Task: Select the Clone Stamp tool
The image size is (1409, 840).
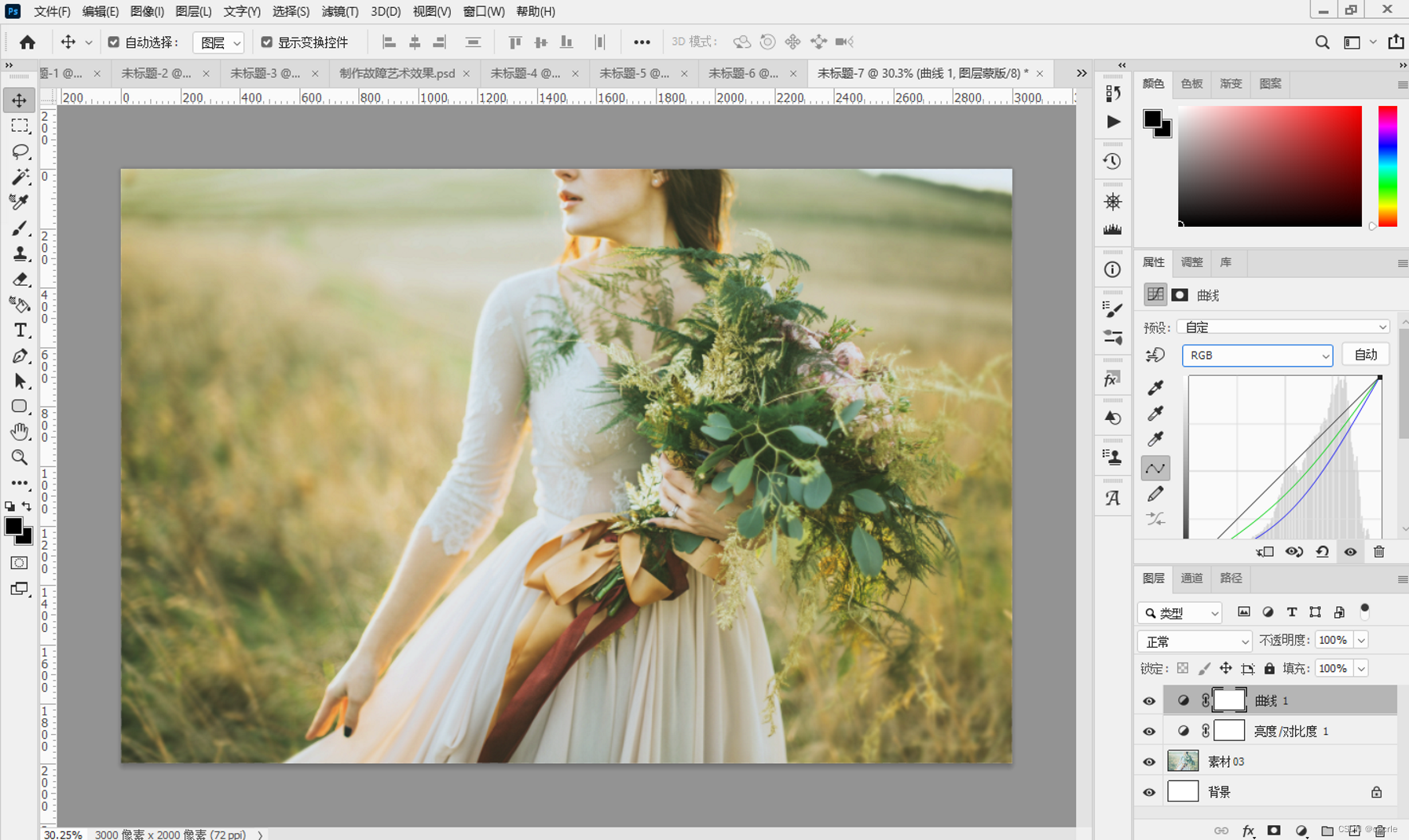Action: click(x=20, y=254)
